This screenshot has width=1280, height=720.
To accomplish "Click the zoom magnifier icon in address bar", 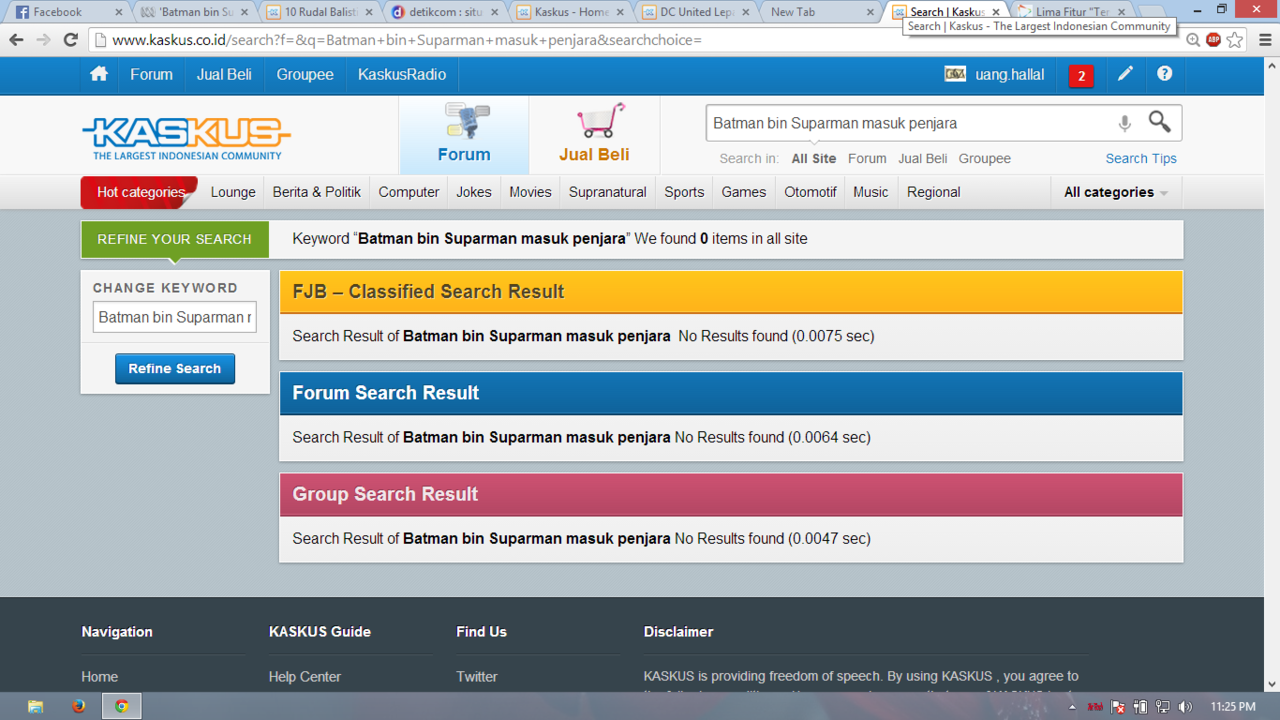I will (x=1193, y=40).
